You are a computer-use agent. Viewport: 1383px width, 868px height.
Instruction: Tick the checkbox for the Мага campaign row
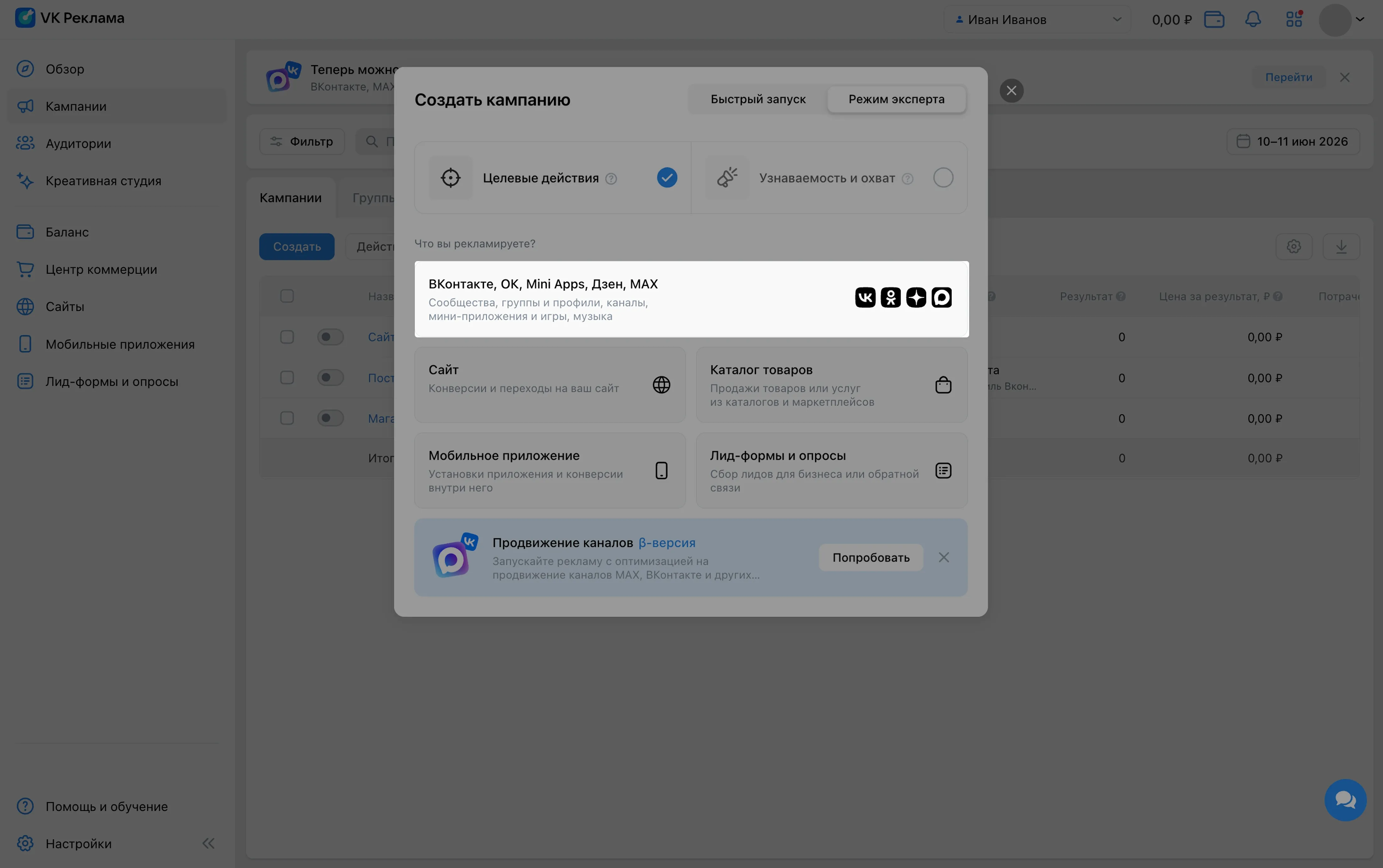click(x=287, y=418)
